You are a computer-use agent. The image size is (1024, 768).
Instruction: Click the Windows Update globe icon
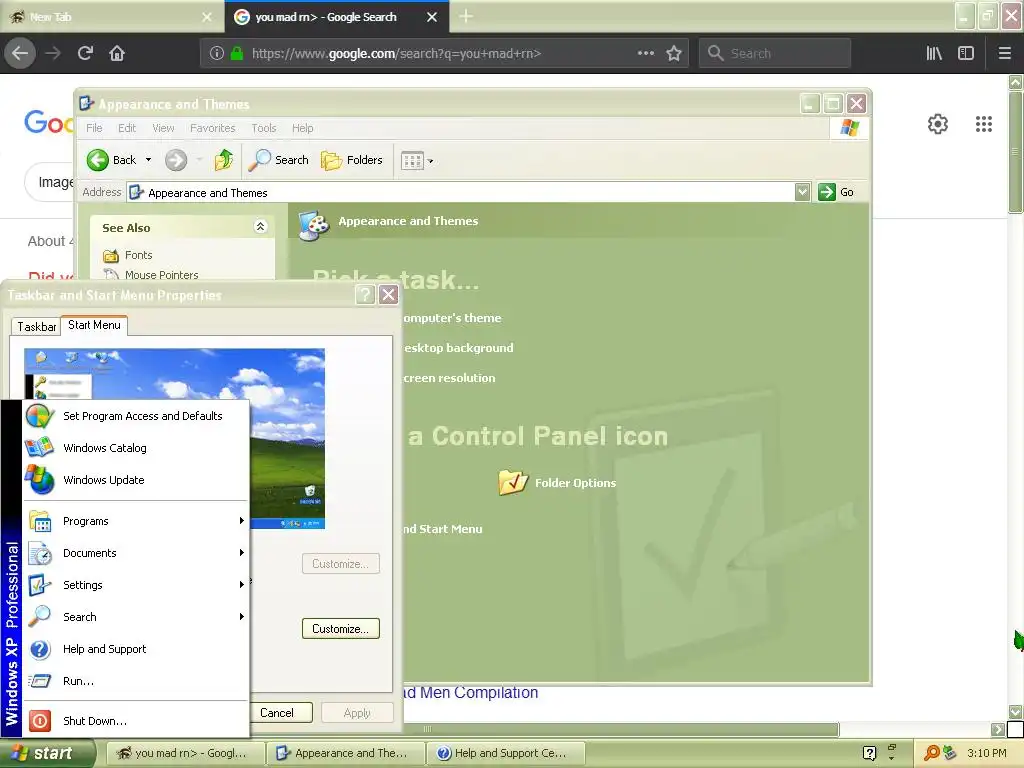pyautogui.click(x=40, y=480)
